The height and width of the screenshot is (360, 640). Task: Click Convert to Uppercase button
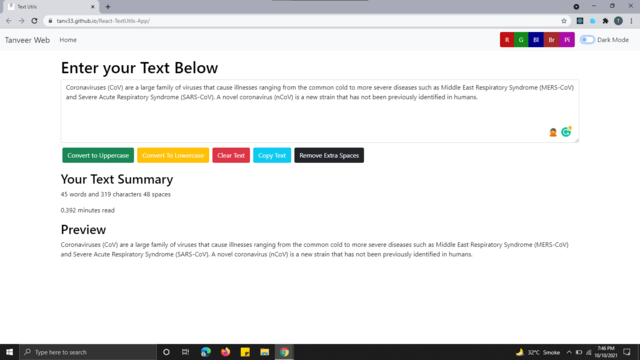(x=98, y=155)
